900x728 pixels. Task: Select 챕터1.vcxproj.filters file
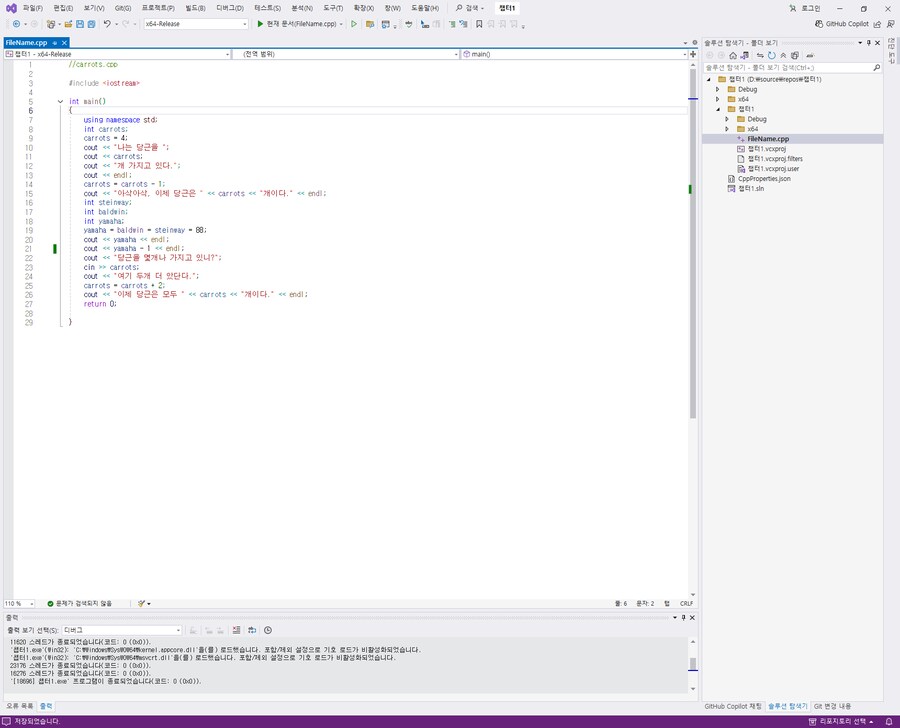click(775, 159)
